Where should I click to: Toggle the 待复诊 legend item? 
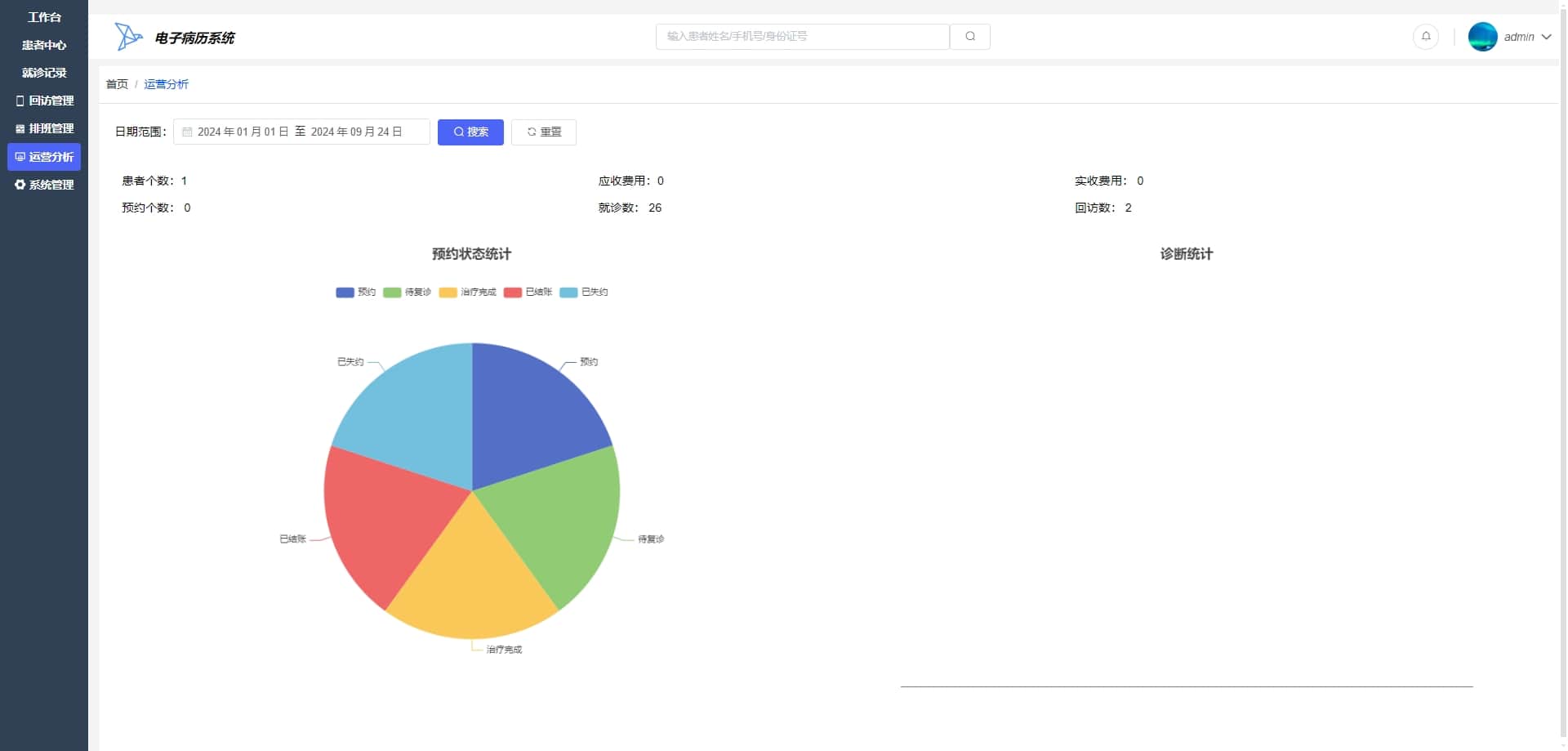point(407,292)
